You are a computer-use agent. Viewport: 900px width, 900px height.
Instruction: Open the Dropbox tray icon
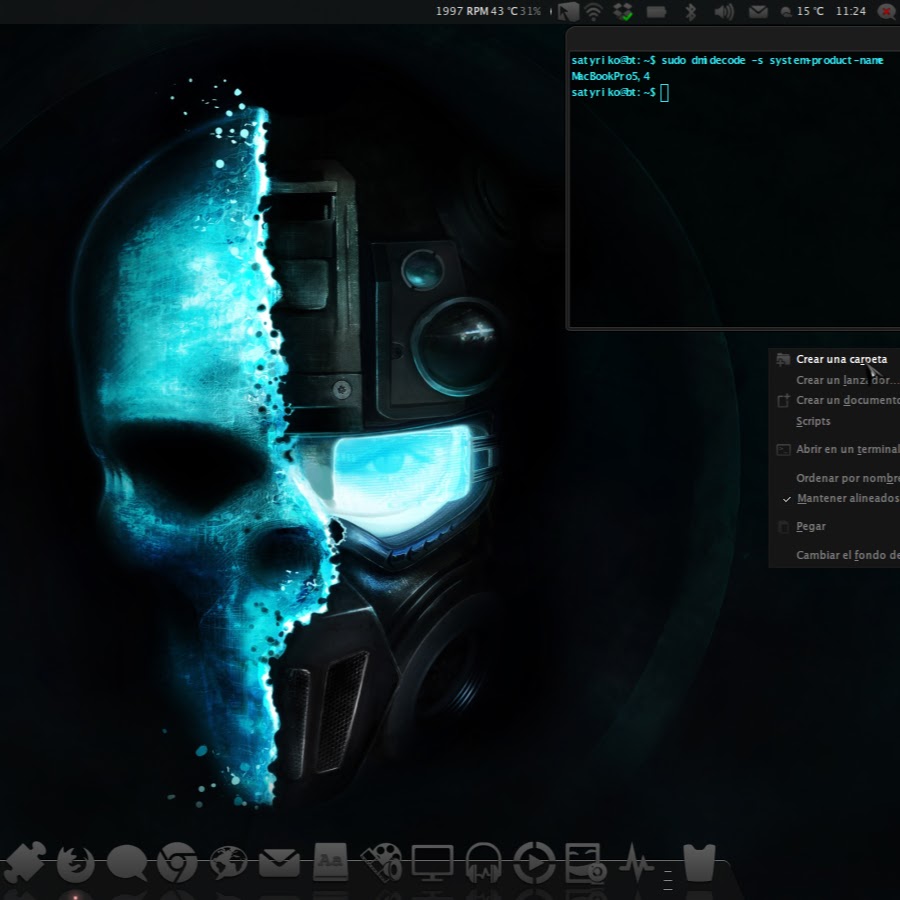[623, 11]
